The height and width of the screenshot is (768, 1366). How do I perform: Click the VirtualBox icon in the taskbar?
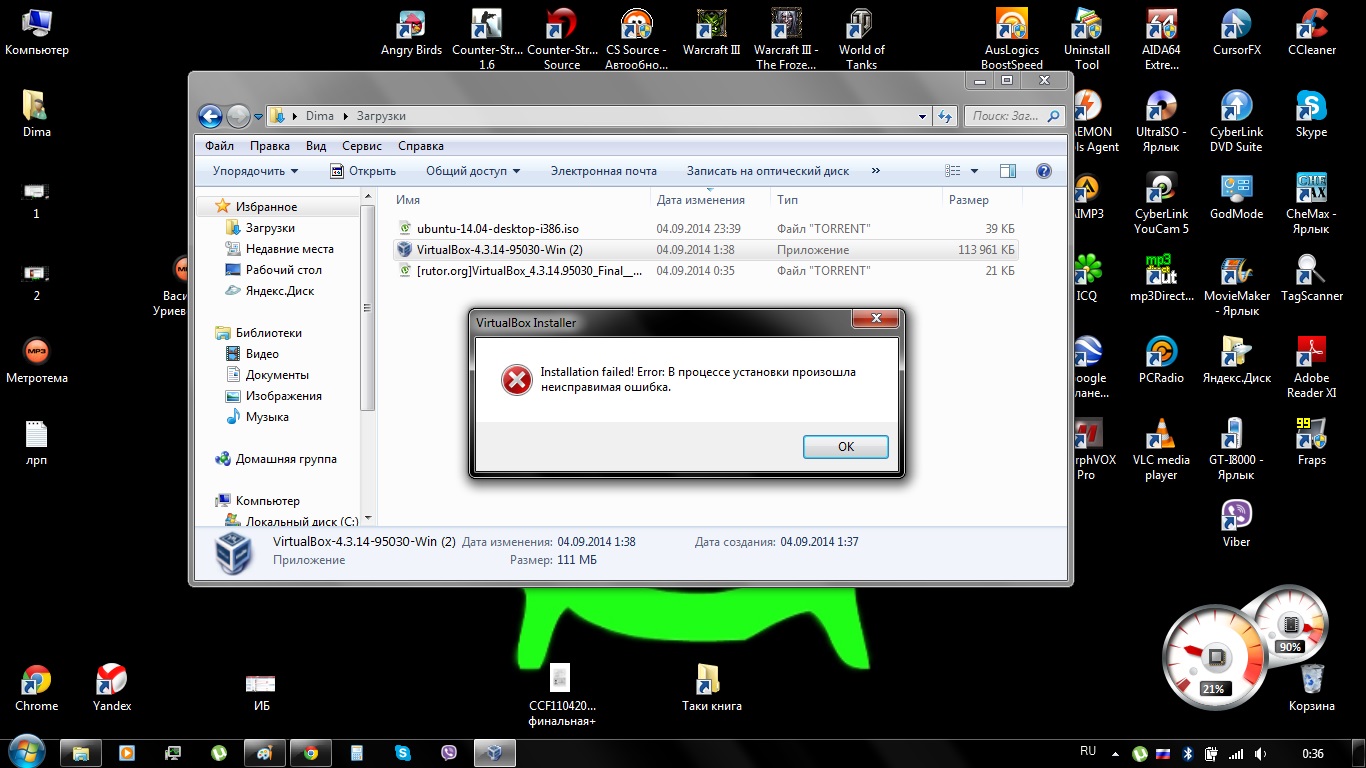(x=493, y=753)
